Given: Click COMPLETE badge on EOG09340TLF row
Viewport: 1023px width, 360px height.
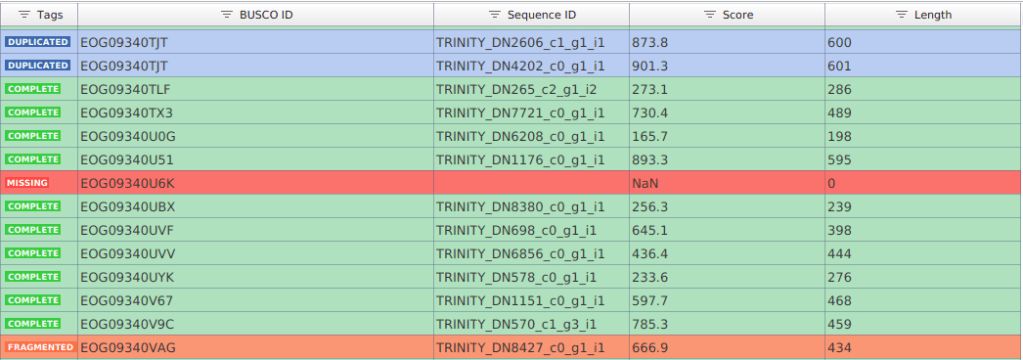Looking at the screenshot, I should tap(33, 89).
